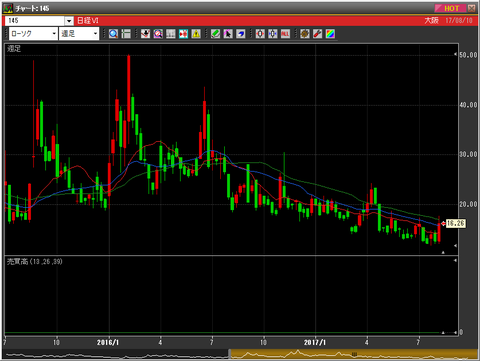Click the chart search magnifier icon
Screen dimensions: 480x361
click(158, 34)
